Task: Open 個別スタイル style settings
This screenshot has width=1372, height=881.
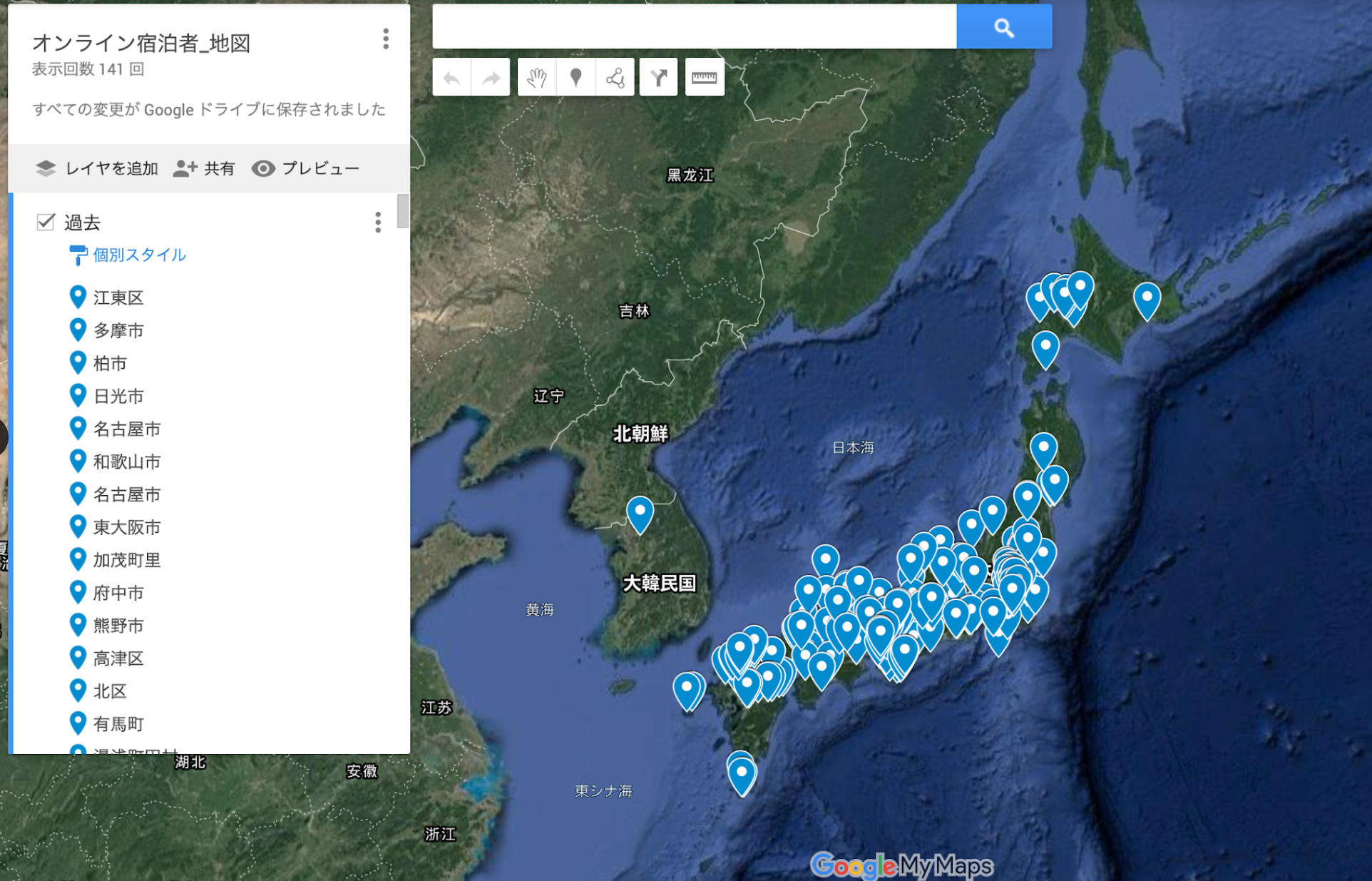Action: click(x=139, y=255)
